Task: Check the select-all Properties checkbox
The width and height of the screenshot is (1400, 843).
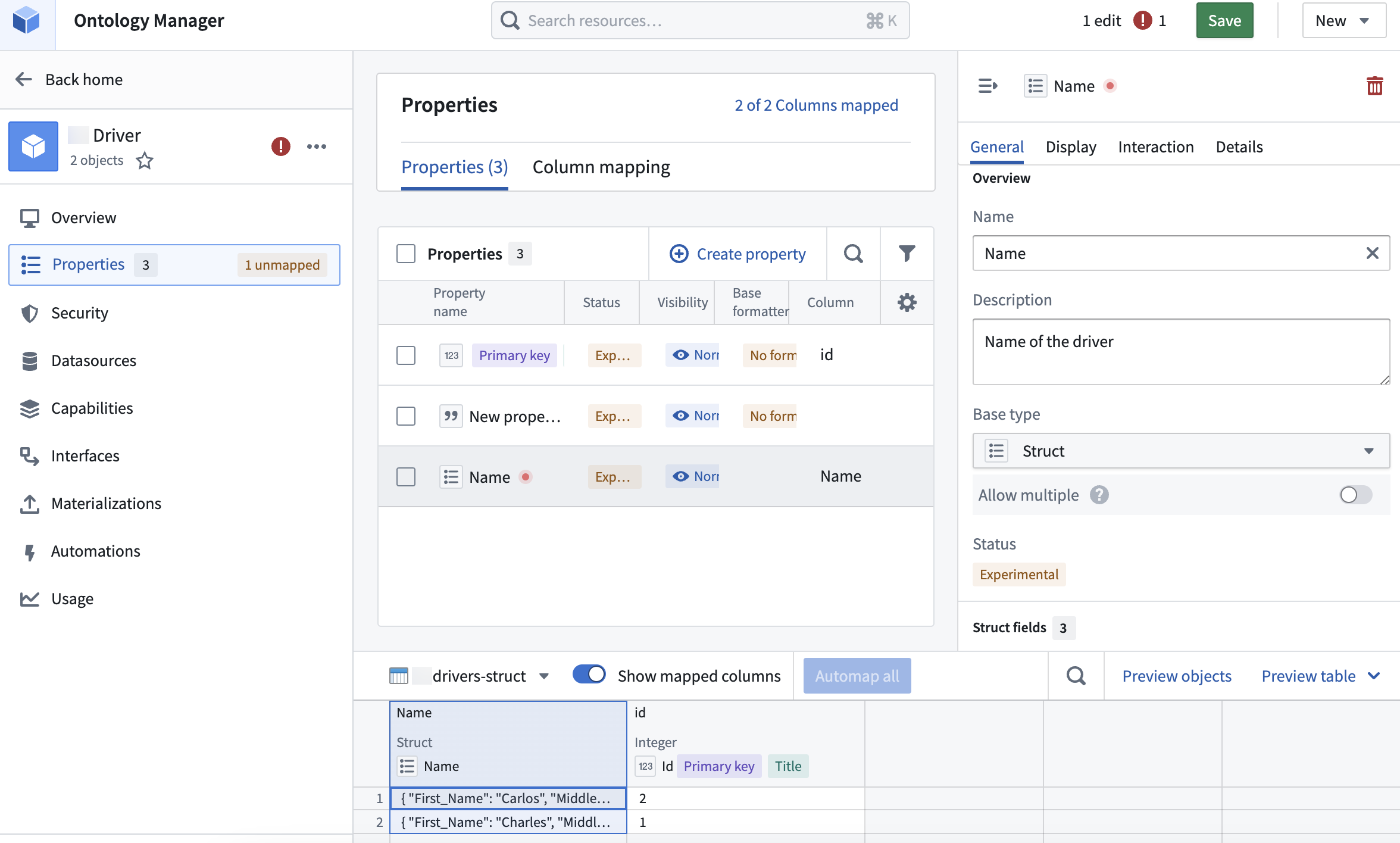Action: coord(406,254)
